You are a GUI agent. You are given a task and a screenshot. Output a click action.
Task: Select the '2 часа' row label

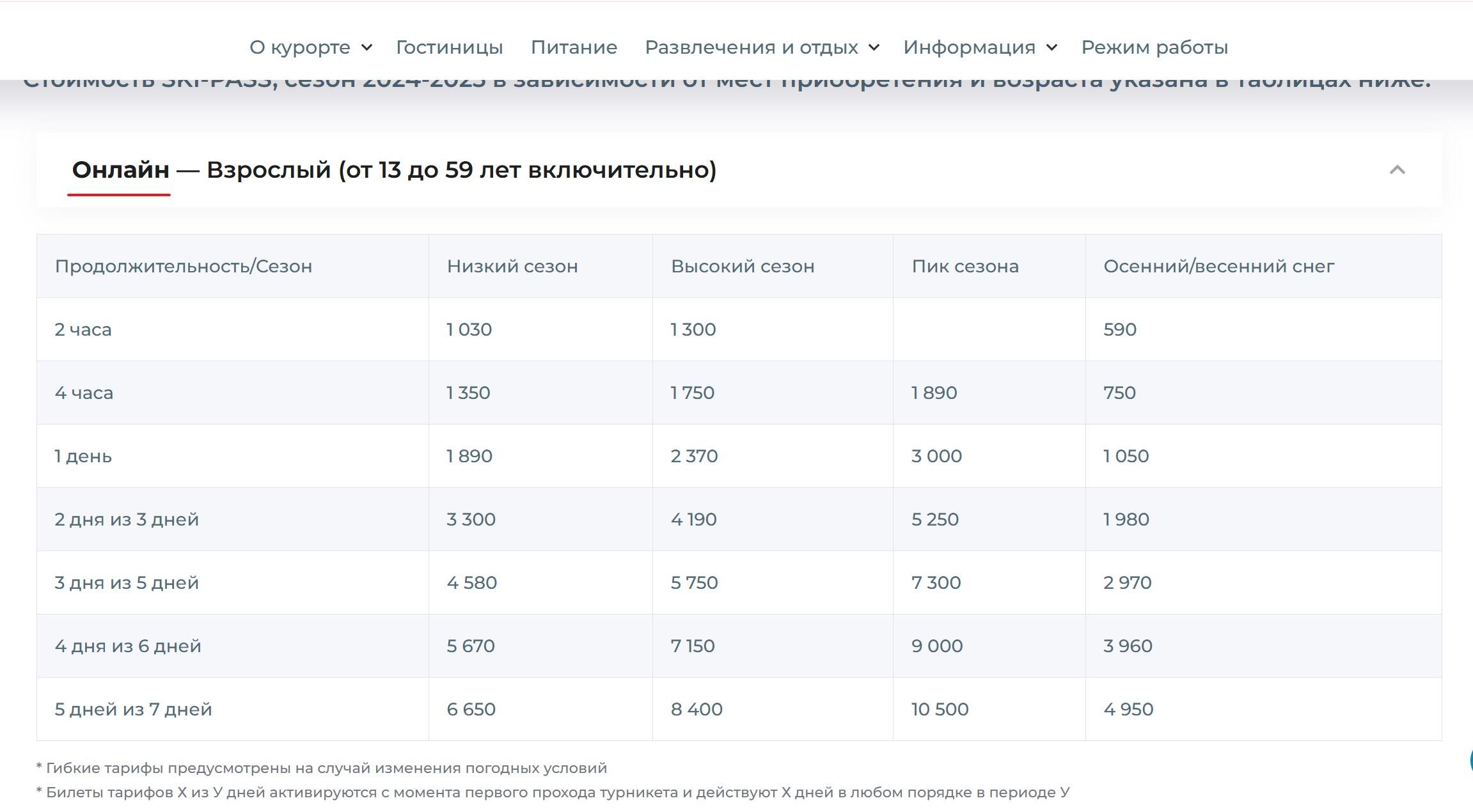tap(83, 329)
